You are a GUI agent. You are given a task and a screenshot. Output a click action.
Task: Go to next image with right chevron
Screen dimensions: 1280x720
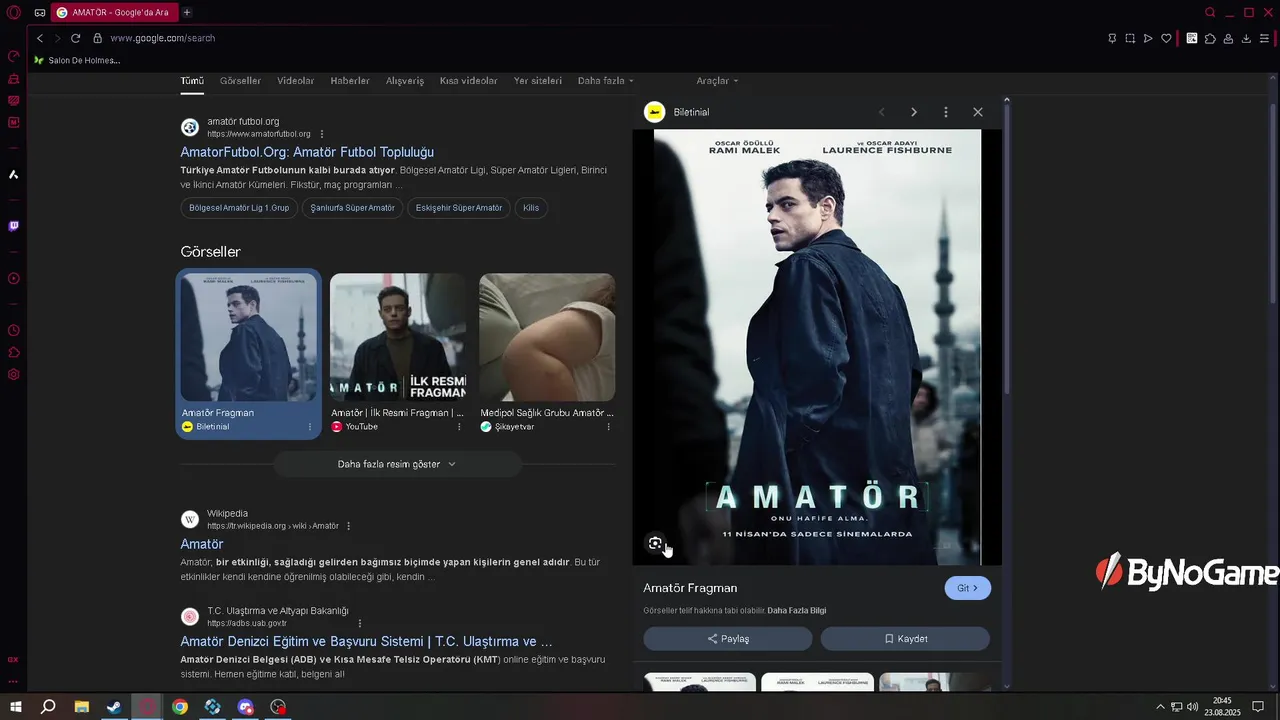point(913,112)
